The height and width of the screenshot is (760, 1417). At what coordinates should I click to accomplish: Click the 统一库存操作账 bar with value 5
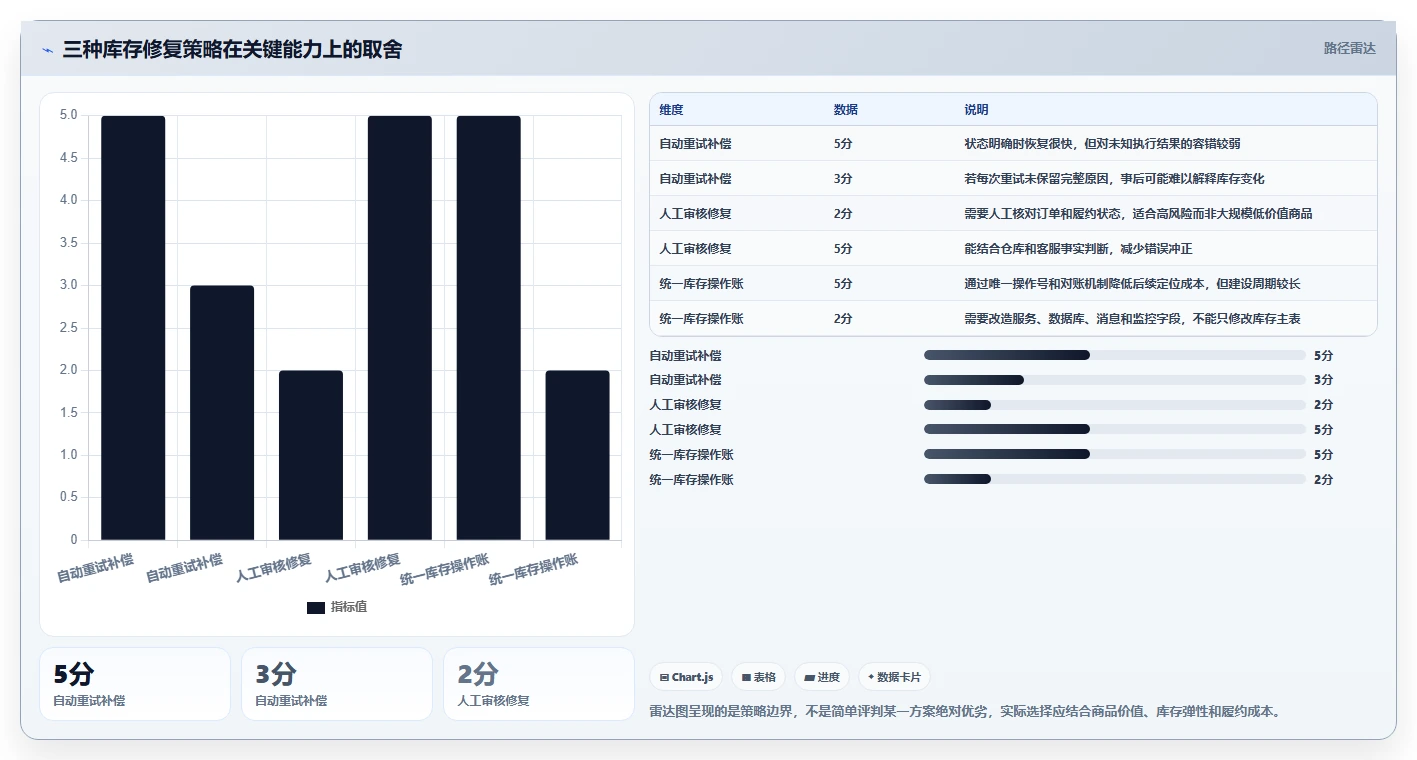click(x=489, y=328)
